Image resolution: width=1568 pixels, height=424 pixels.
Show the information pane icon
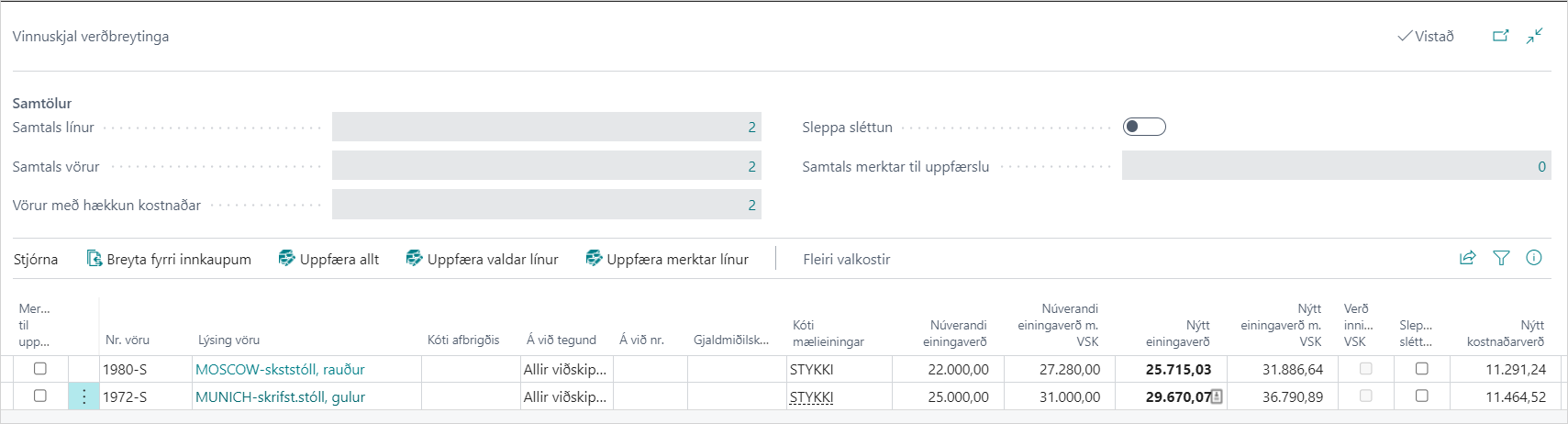point(1533,258)
